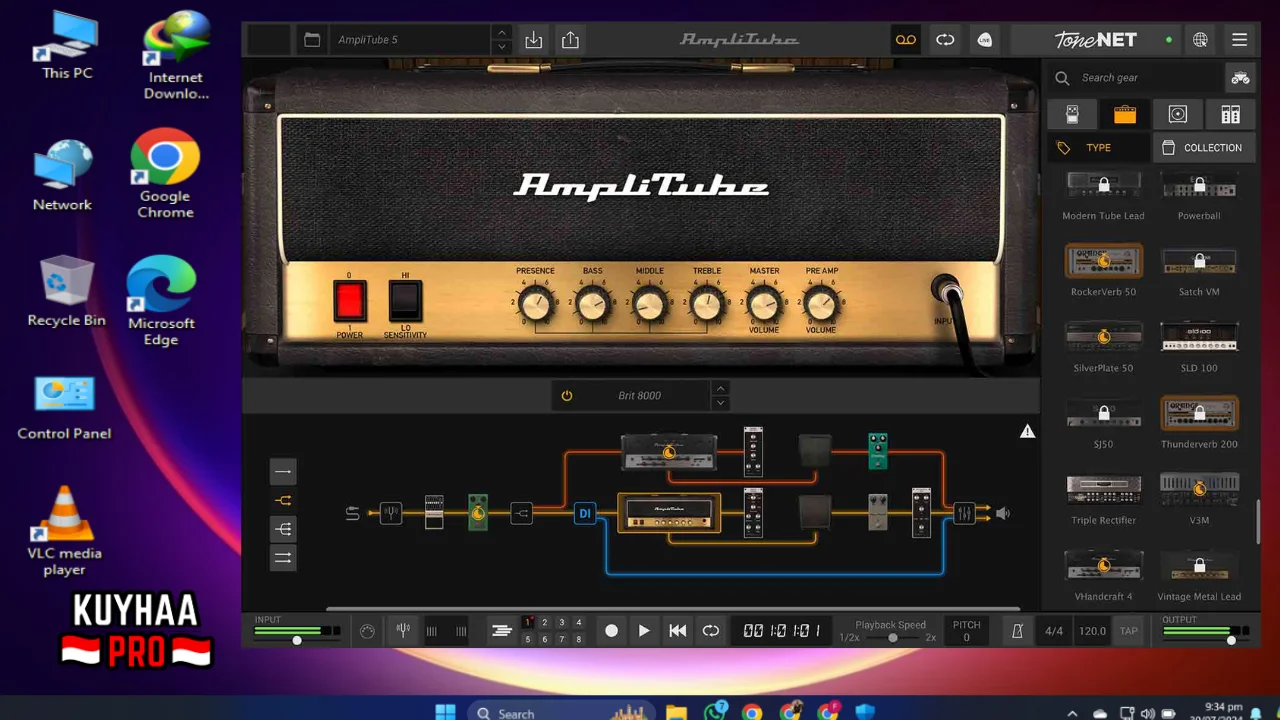Select the Powerball amp
The image size is (1280, 720).
coord(1199,192)
